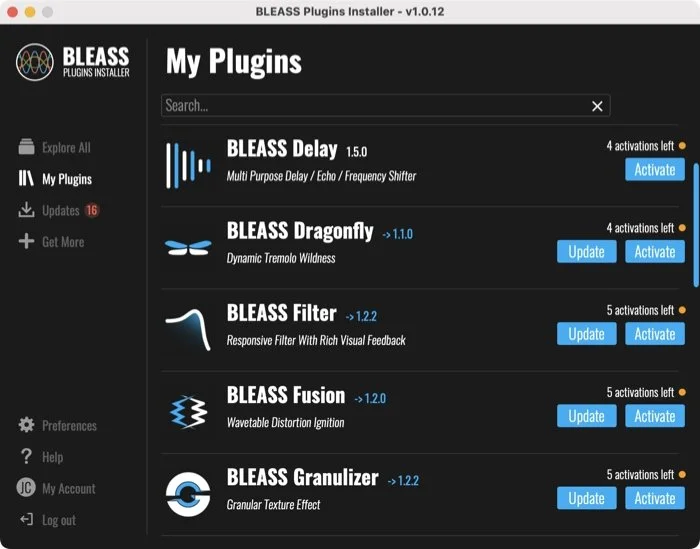
Task: Click the Preferences gear icon
Action: 26,425
